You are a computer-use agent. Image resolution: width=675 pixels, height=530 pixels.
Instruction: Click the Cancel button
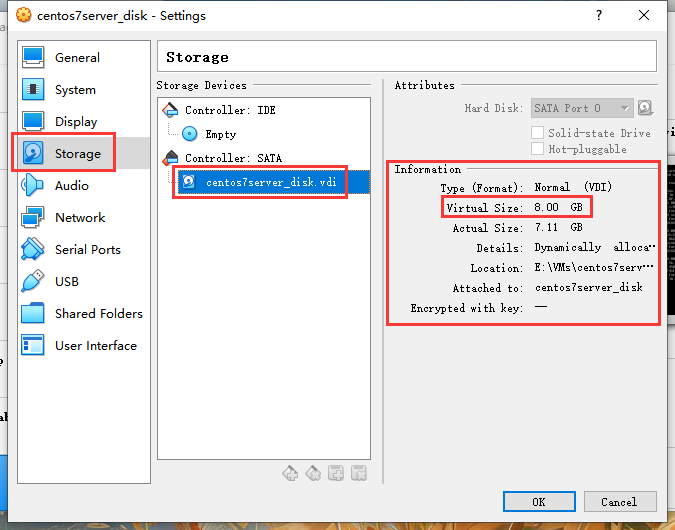[x=620, y=502]
